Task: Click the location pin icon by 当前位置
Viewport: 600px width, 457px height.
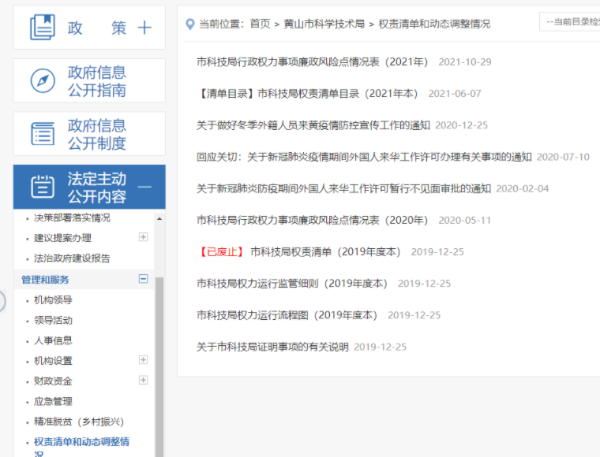Action: [x=190, y=22]
